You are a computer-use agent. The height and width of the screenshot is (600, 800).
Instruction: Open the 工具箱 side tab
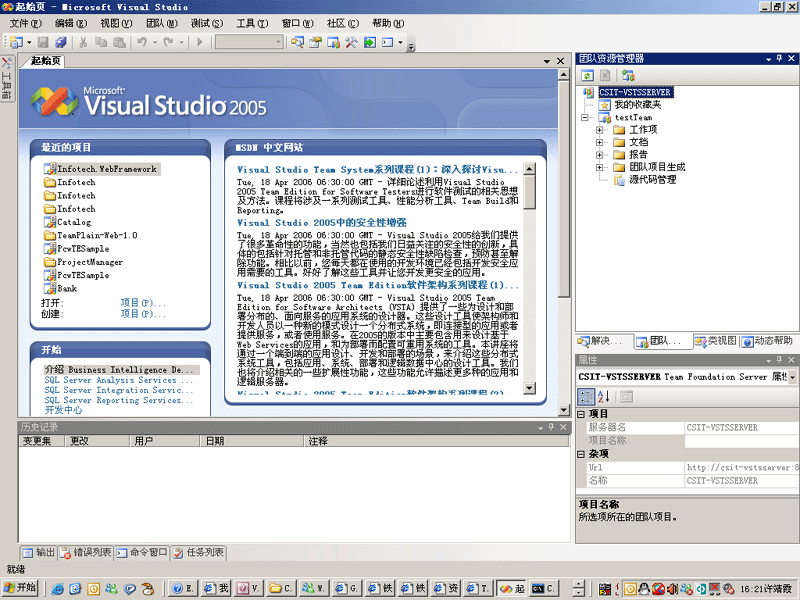coord(7,79)
